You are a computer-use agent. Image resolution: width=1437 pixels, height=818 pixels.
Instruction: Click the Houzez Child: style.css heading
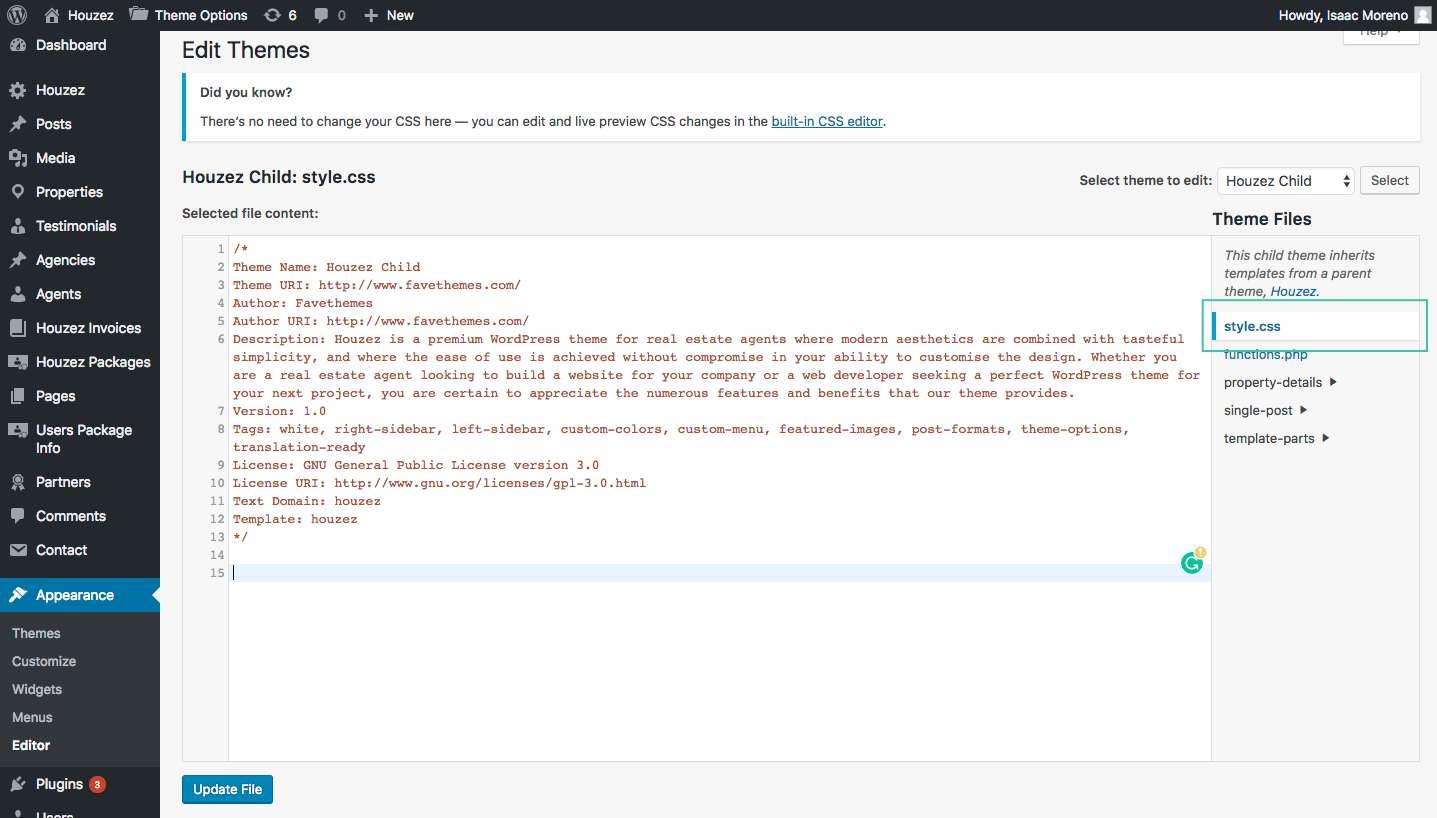click(x=279, y=177)
